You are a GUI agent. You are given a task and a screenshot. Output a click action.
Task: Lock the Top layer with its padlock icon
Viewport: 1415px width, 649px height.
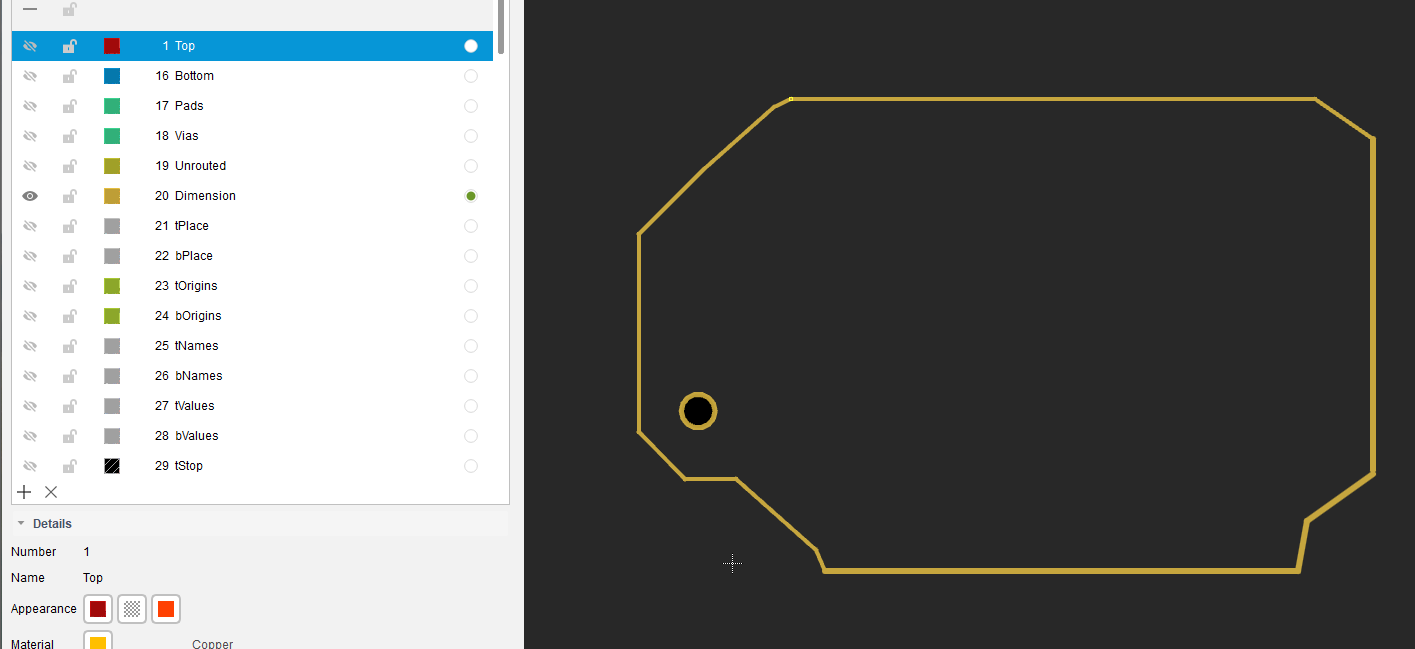click(x=69, y=46)
